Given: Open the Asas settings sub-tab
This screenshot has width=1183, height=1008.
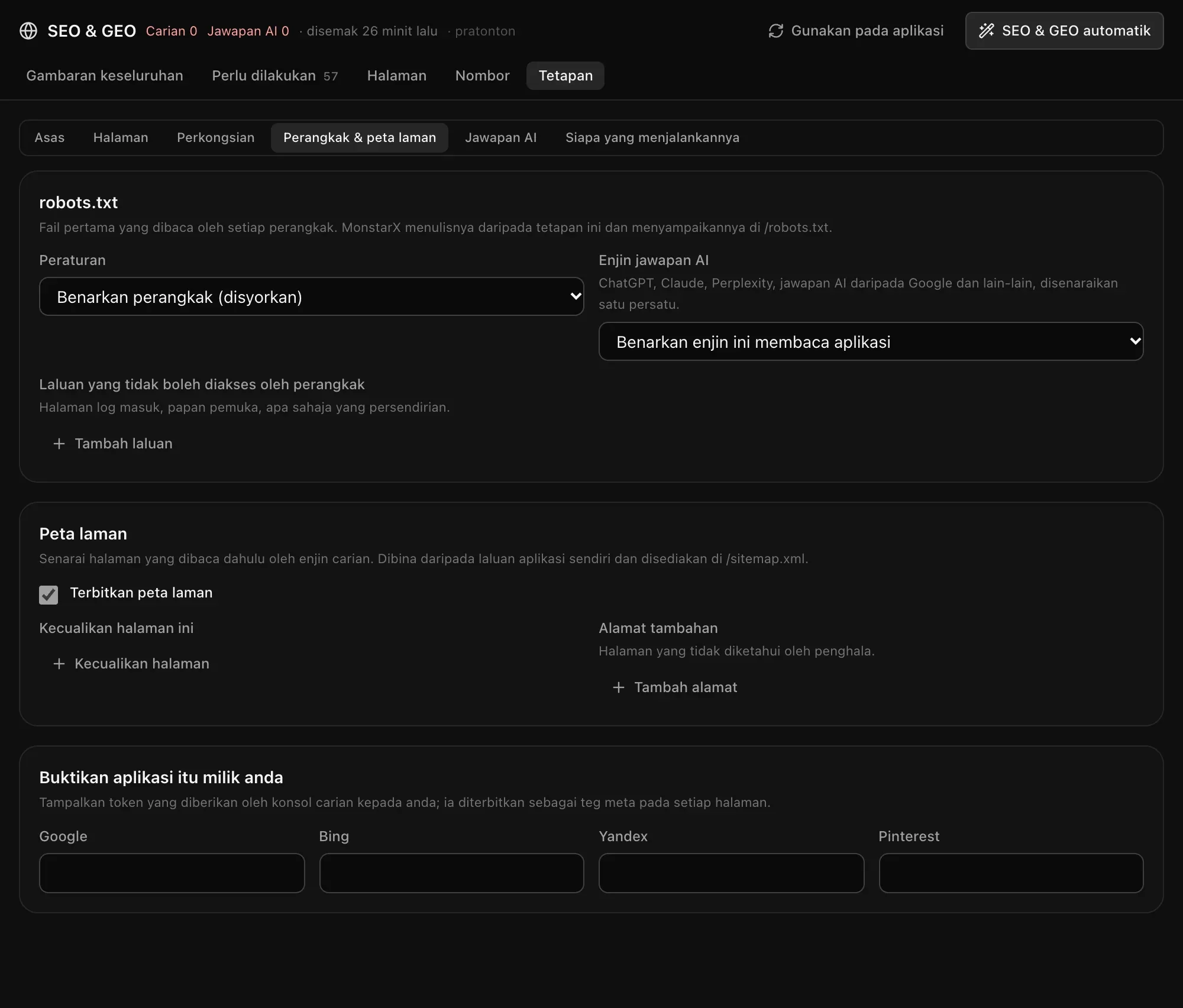Looking at the screenshot, I should pyautogui.click(x=50, y=138).
